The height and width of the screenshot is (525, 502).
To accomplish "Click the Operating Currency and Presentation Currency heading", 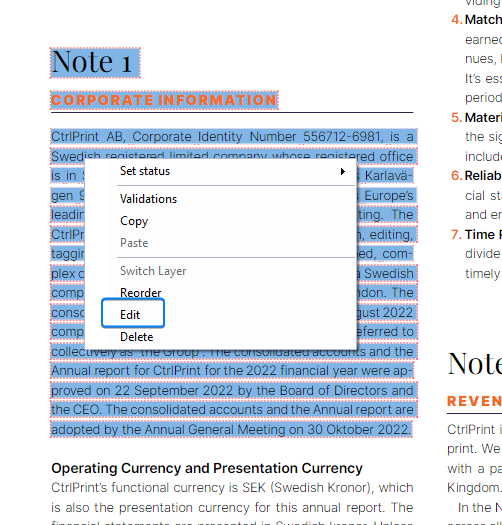I will tap(207, 468).
